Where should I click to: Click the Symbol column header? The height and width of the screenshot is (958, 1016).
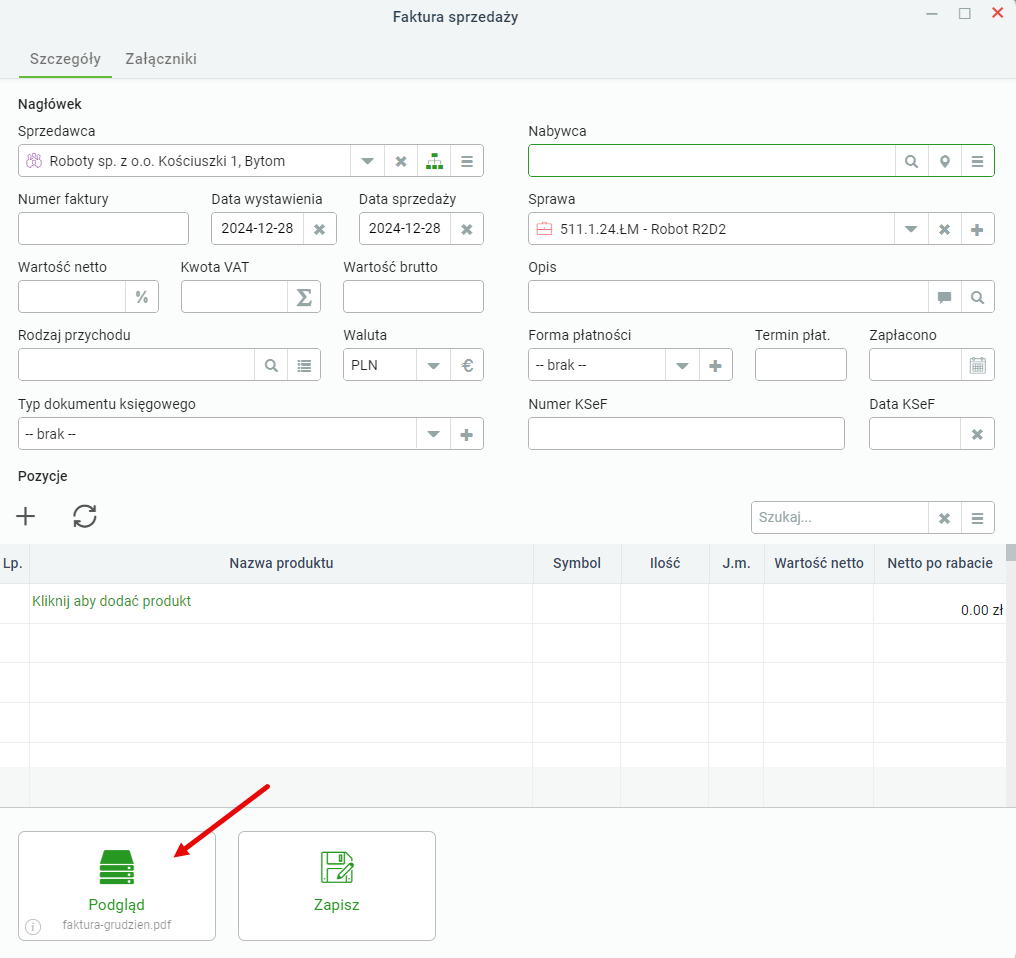(x=577, y=563)
